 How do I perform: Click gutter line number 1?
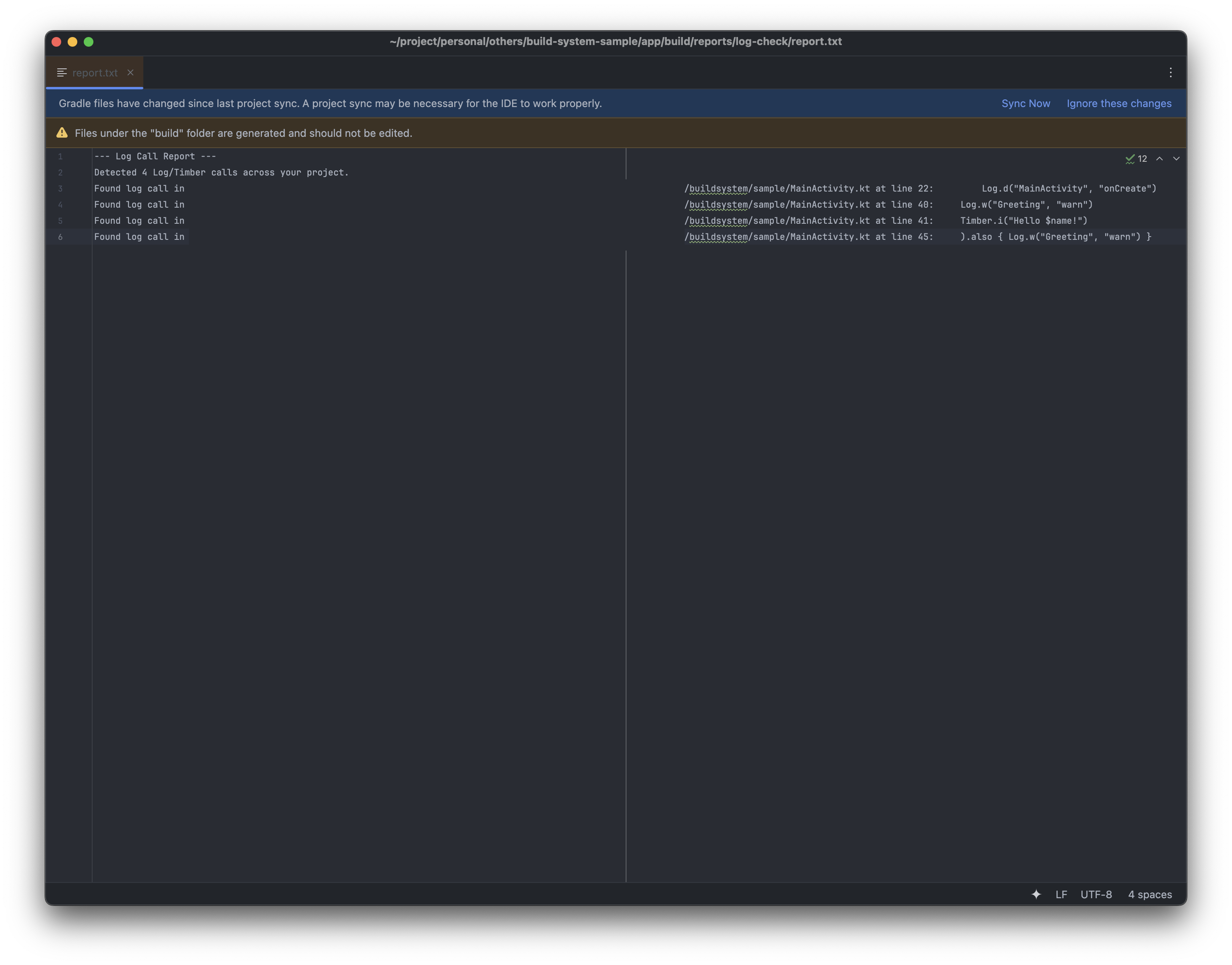[60, 157]
